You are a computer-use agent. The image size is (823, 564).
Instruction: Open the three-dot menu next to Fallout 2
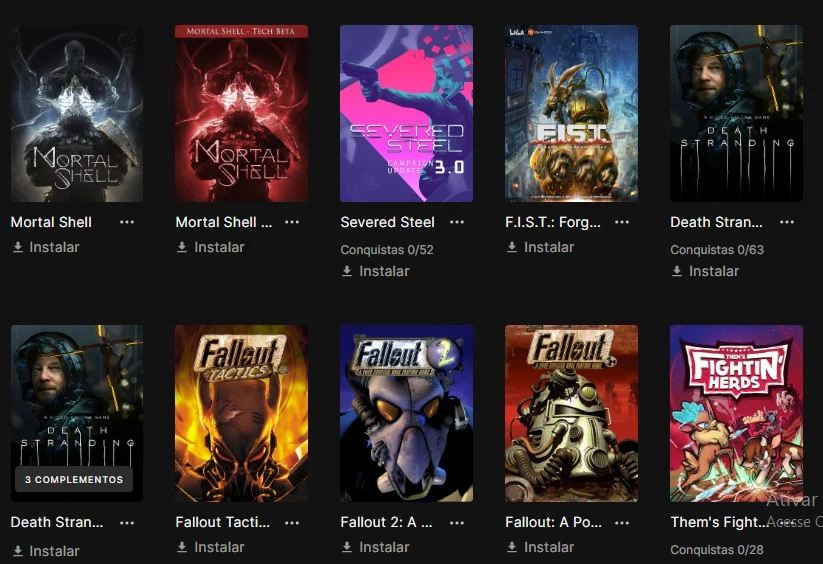click(457, 522)
